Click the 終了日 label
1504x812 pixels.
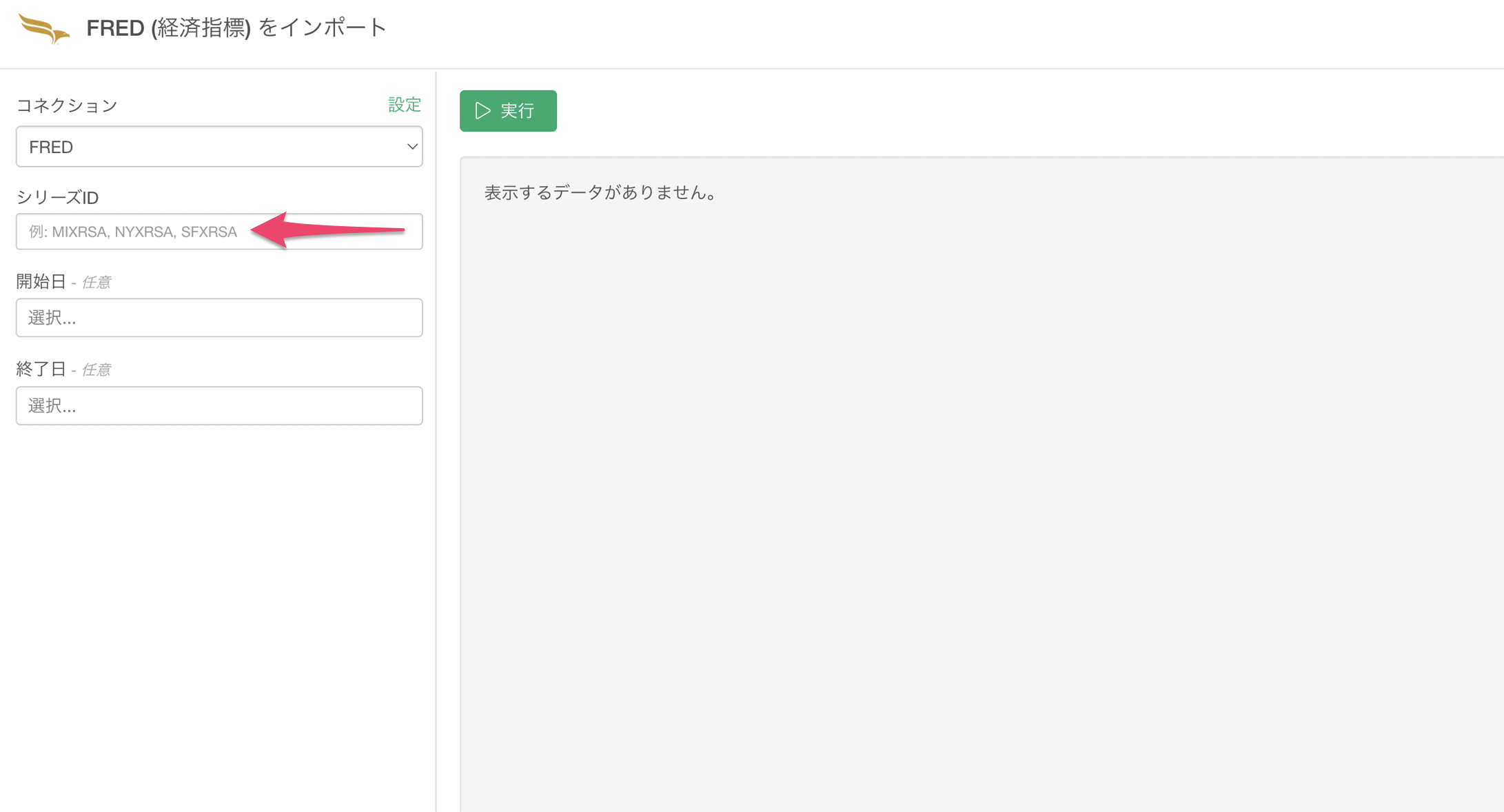[x=41, y=369]
